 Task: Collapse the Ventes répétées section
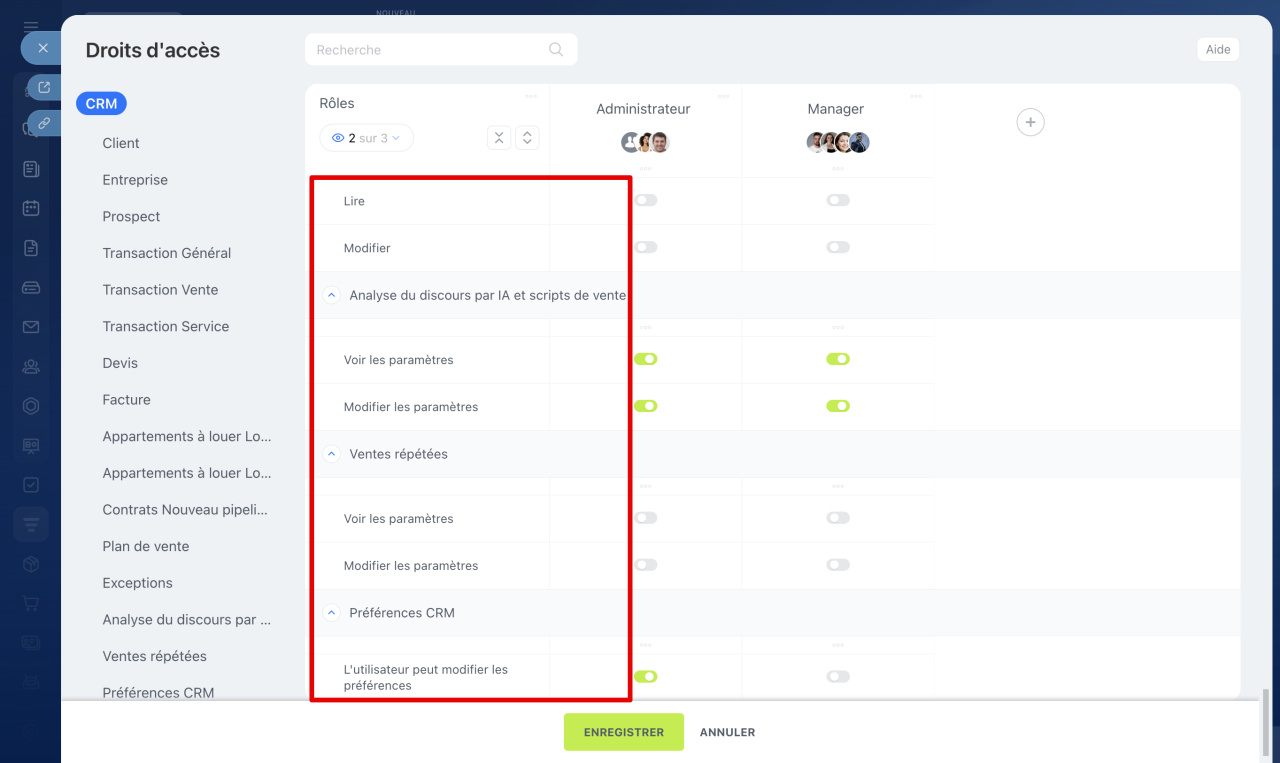pyautogui.click(x=331, y=454)
